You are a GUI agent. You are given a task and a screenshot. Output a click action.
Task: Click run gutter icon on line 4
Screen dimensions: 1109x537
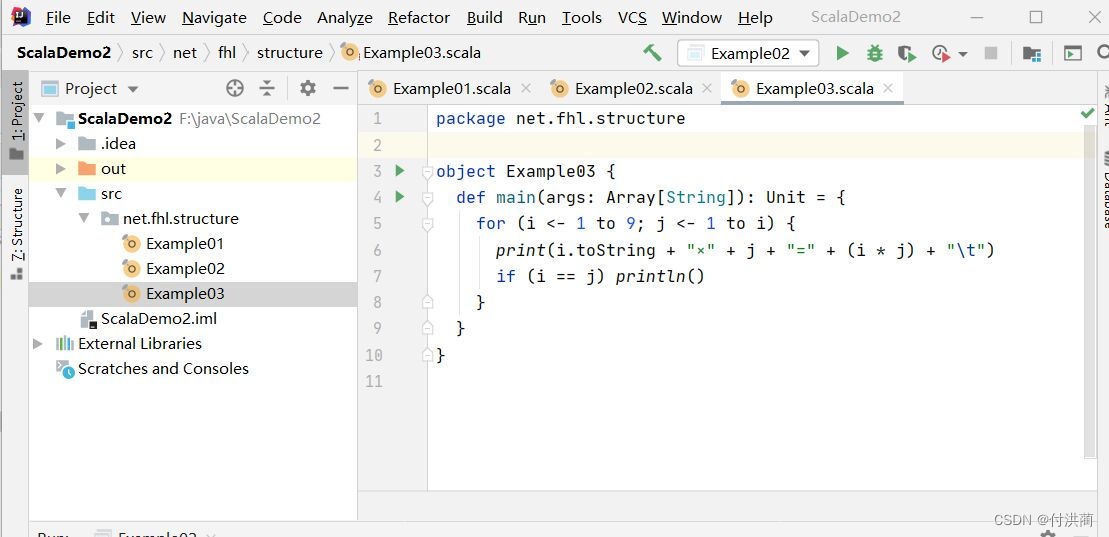400,197
